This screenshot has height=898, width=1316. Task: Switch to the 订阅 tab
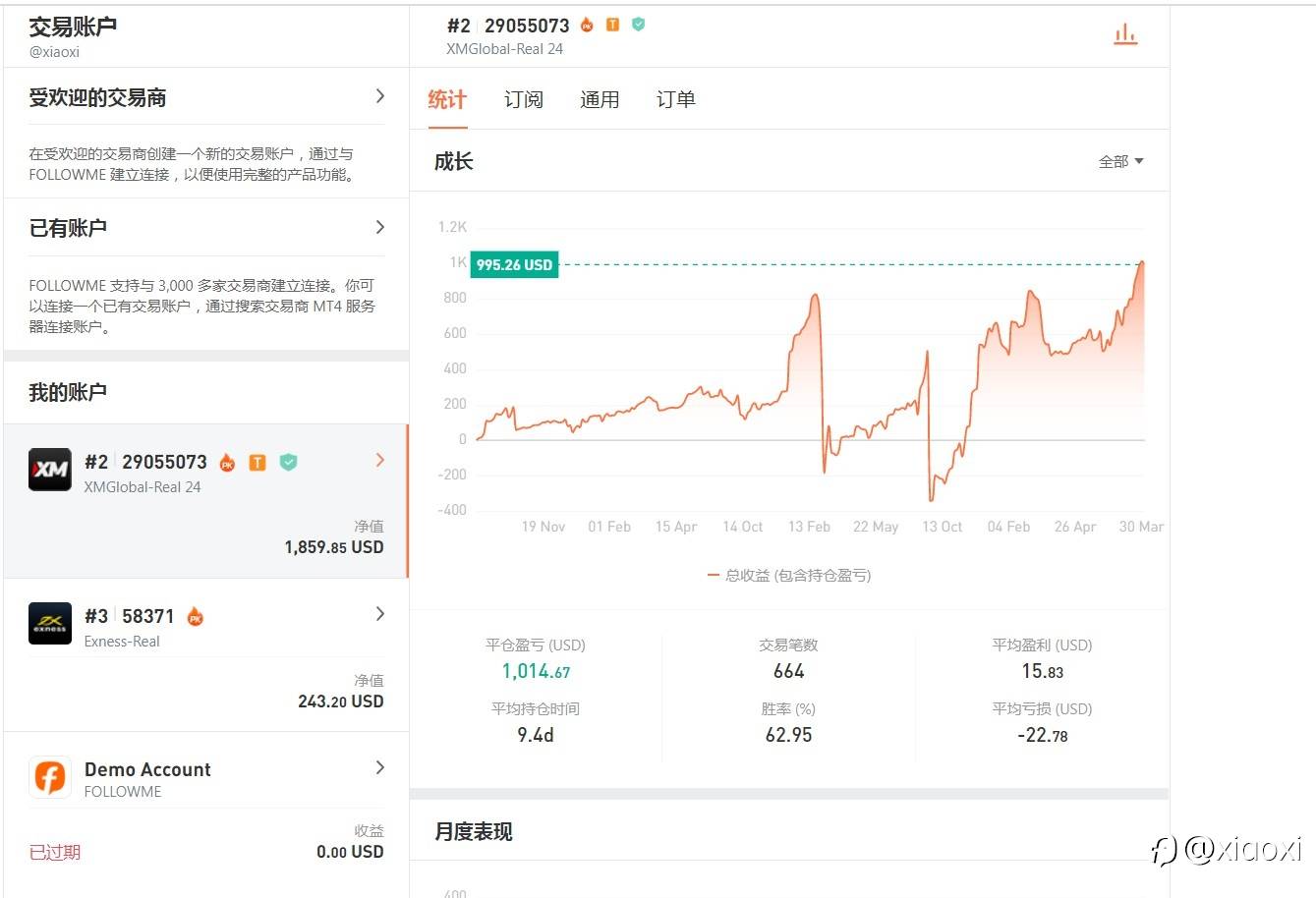pyautogui.click(x=523, y=99)
